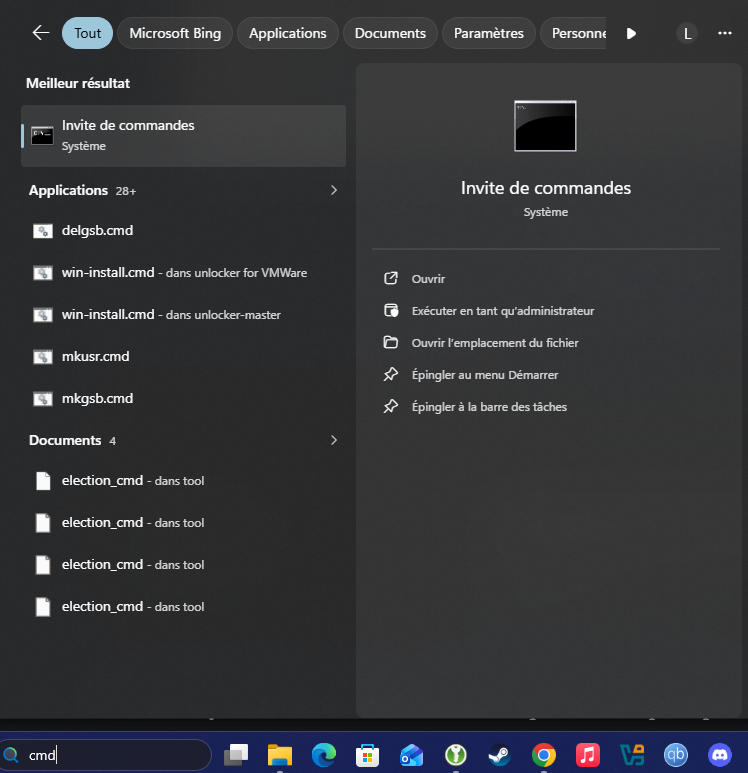748x773 pixels.
Task: Click the Task View taskbar icon
Action: tap(236, 754)
